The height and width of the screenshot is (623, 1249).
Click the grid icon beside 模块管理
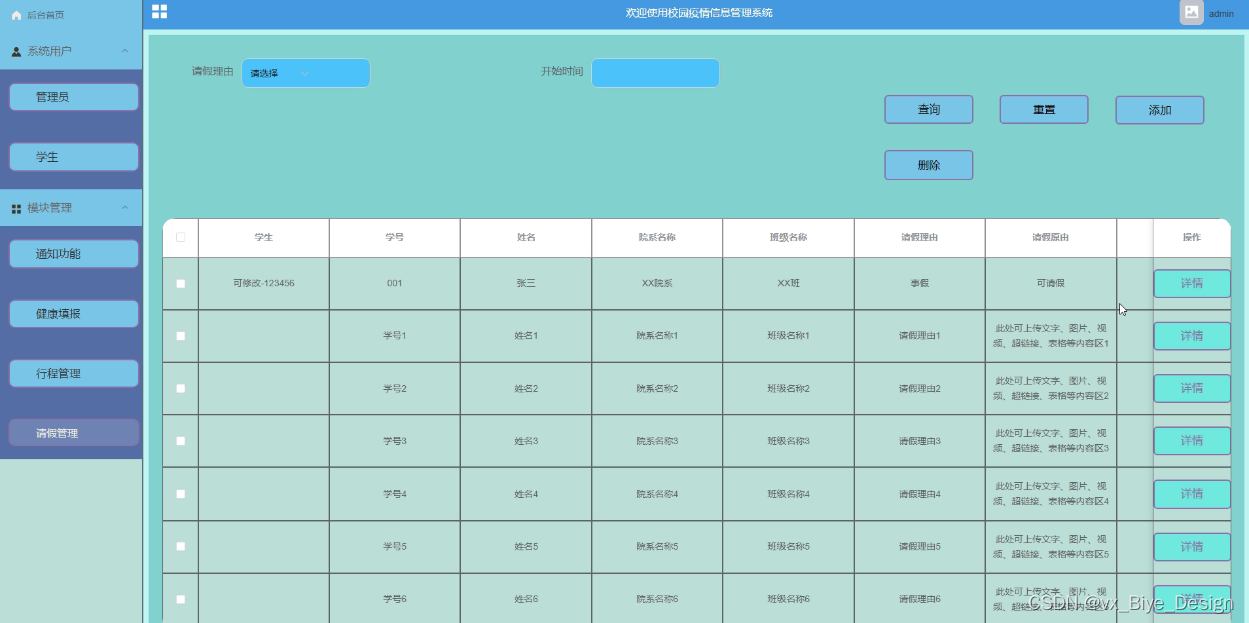pos(16,208)
